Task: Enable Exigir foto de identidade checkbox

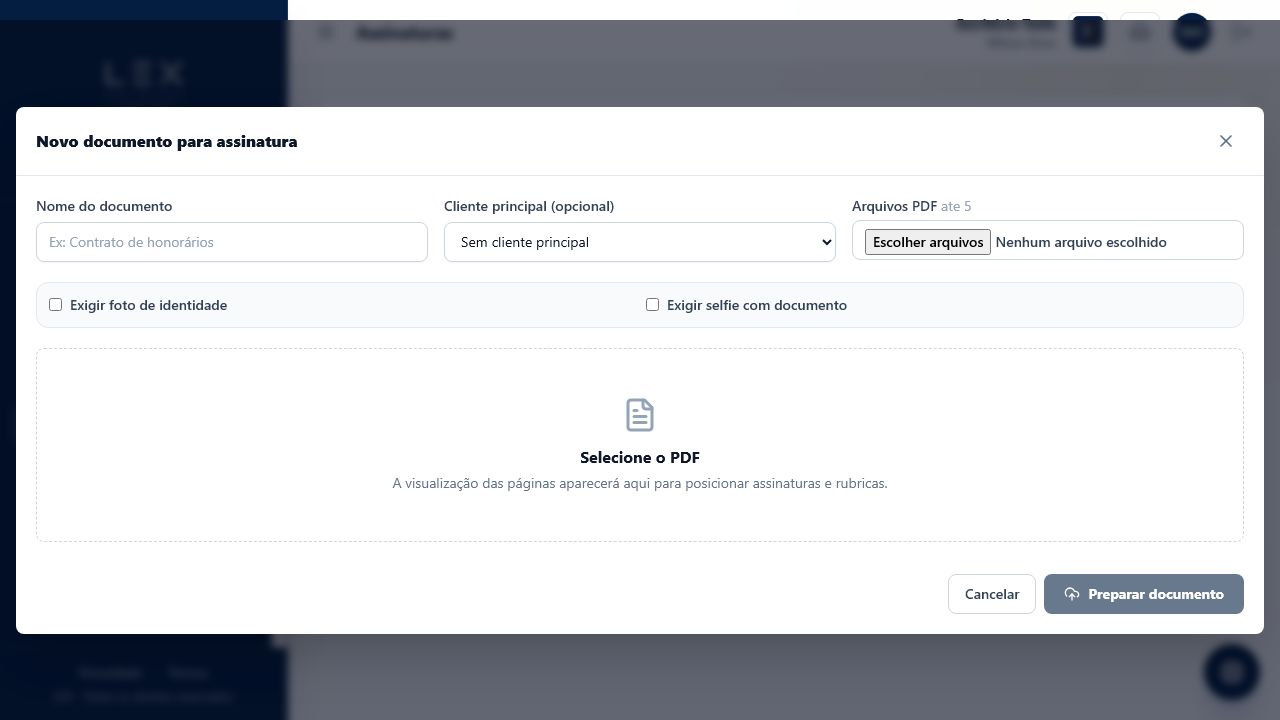Action: [x=56, y=305]
